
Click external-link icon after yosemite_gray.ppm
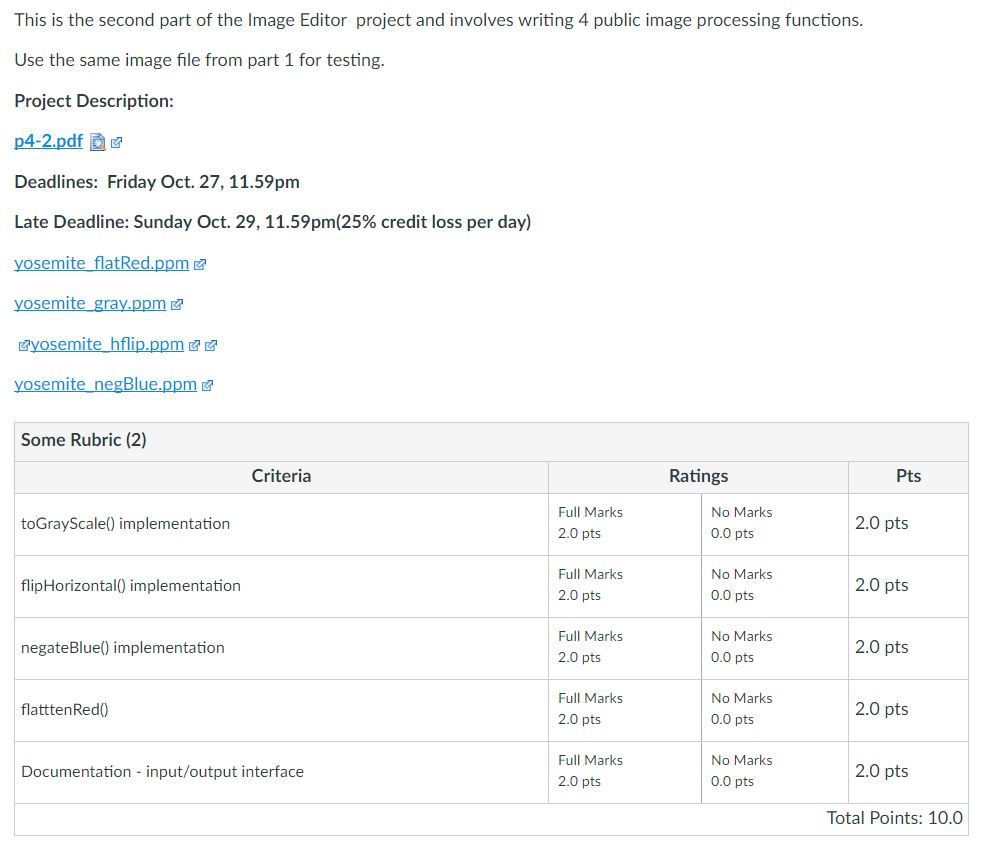[177, 304]
